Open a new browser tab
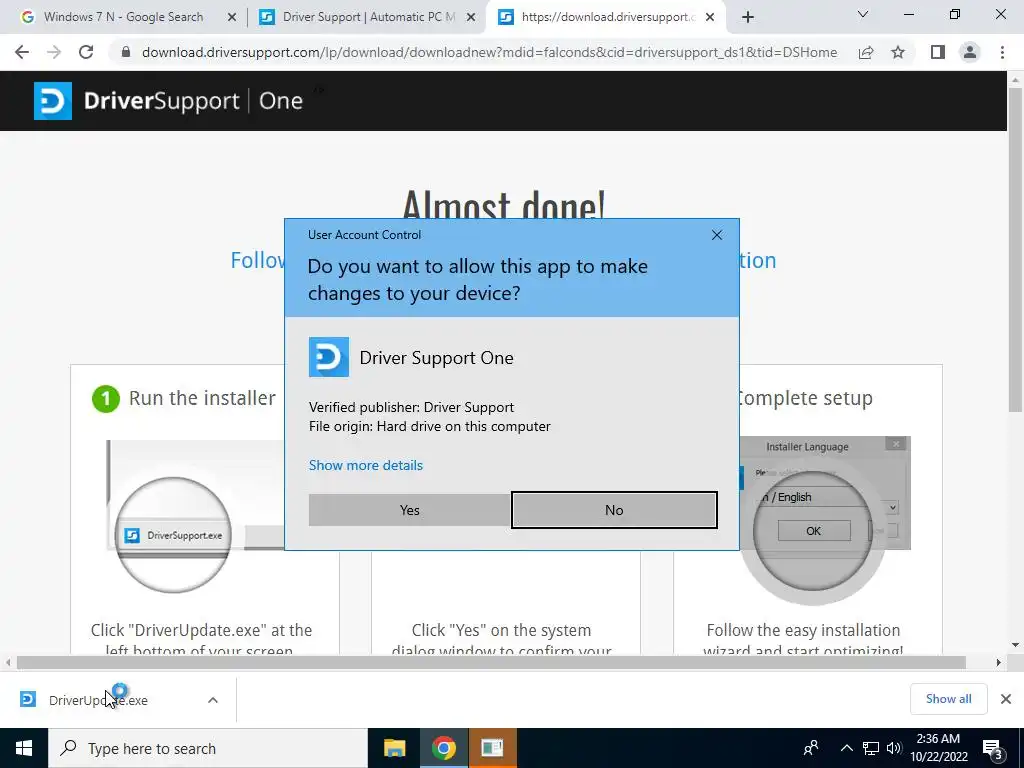Image resolution: width=1024 pixels, height=768 pixels. 748,18
